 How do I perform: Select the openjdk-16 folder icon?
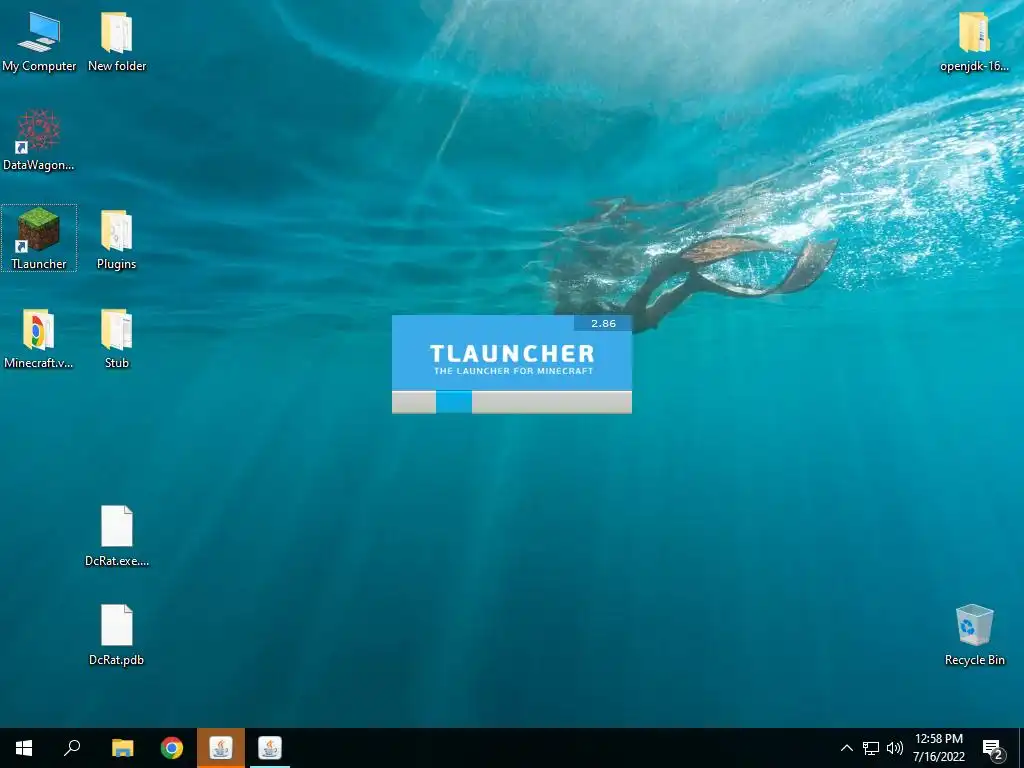pyautogui.click(x=974, y=41)
